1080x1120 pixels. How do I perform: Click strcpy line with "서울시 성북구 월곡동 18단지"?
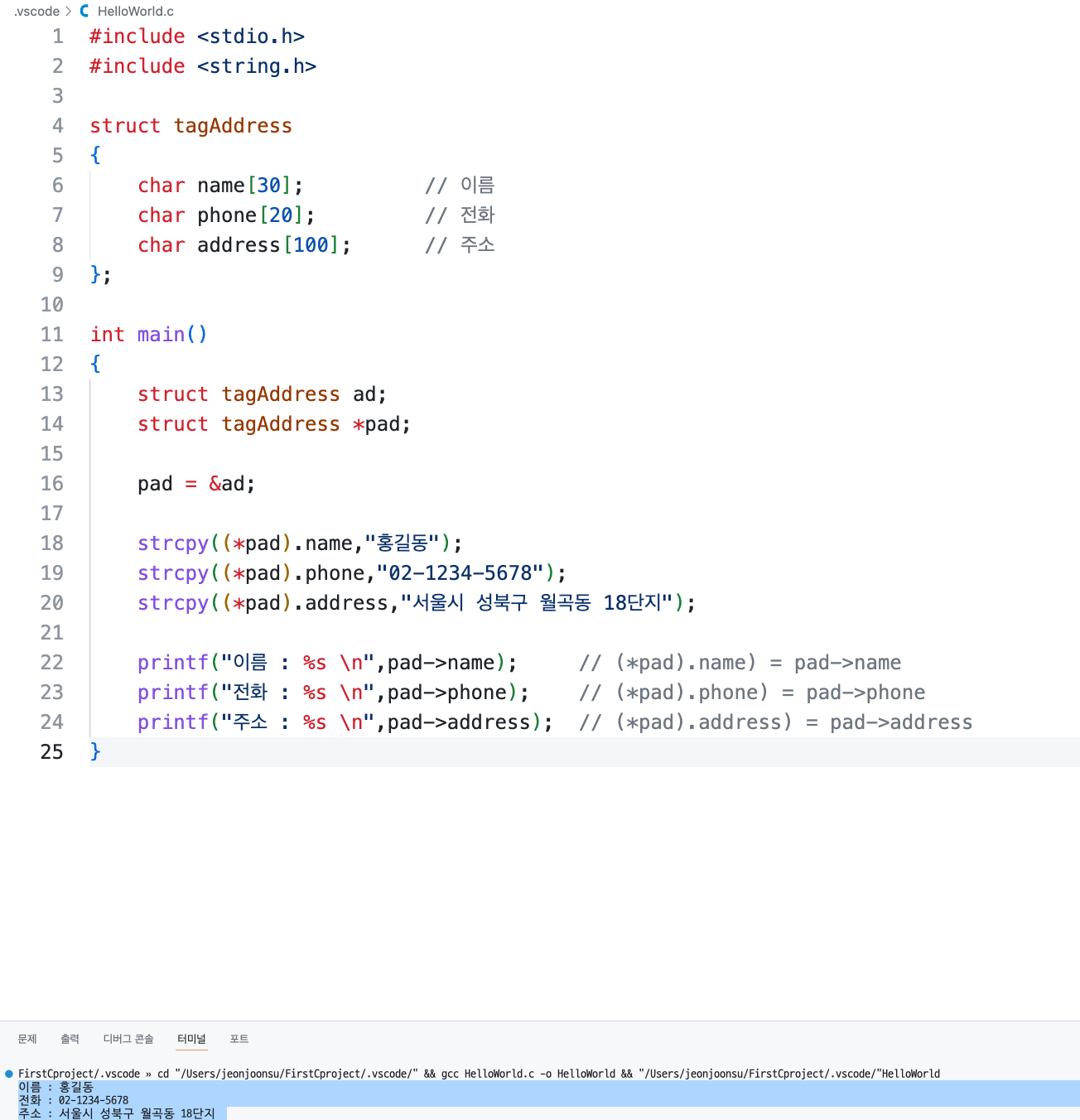coord(417,603)
